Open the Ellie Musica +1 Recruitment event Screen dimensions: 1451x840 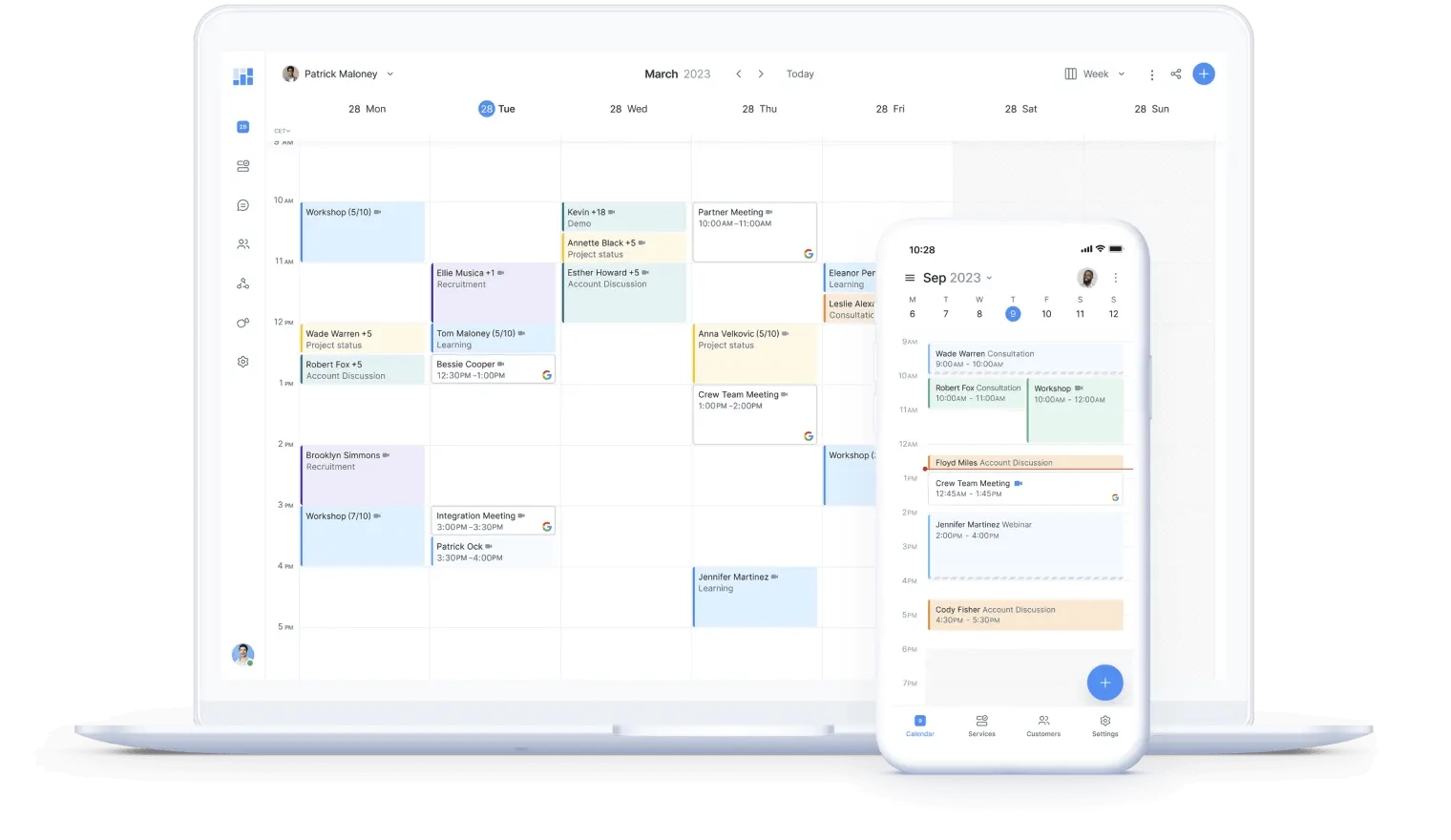coord(494,293)
